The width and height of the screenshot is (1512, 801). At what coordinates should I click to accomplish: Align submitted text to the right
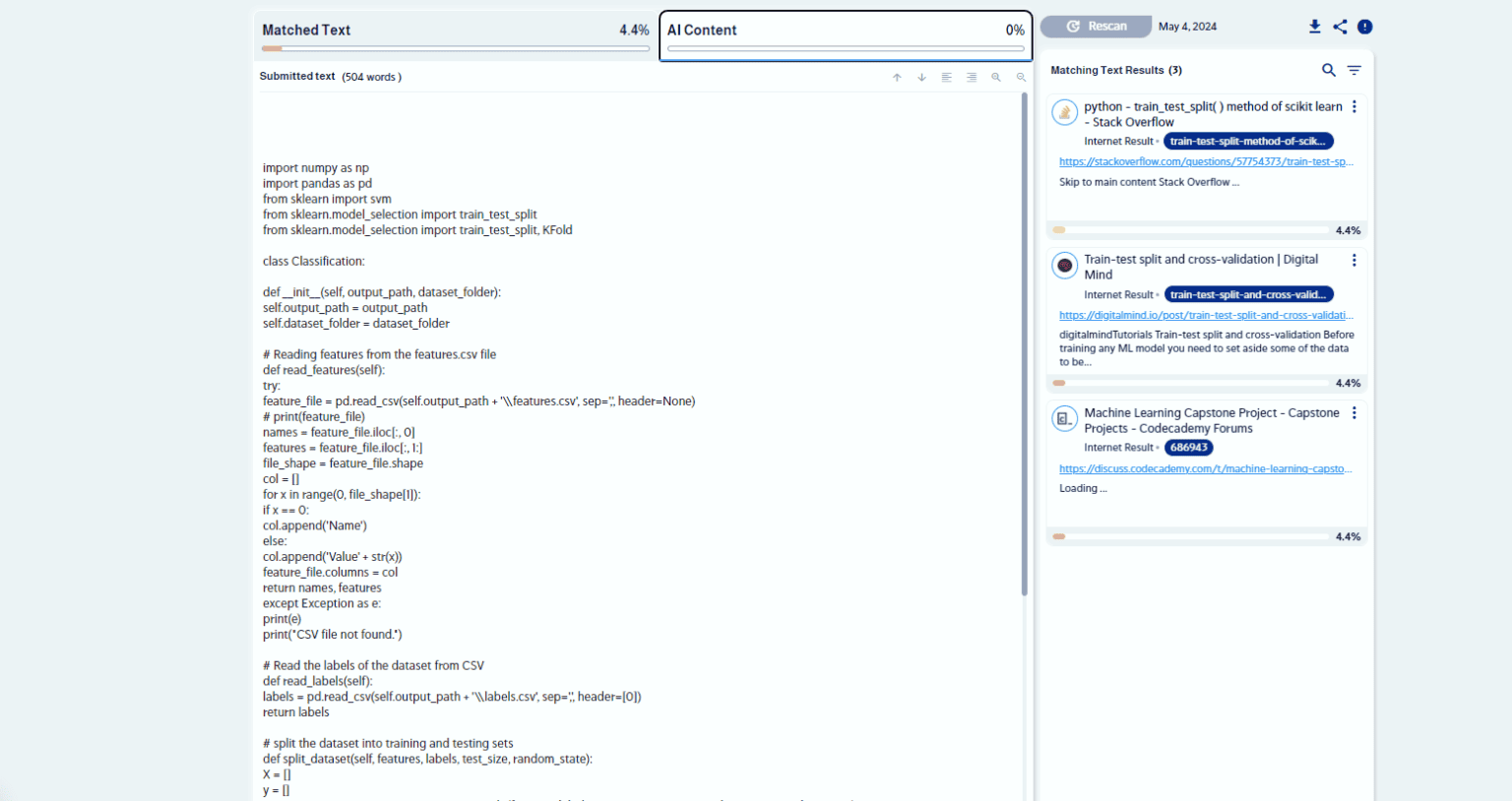[972, 77]
